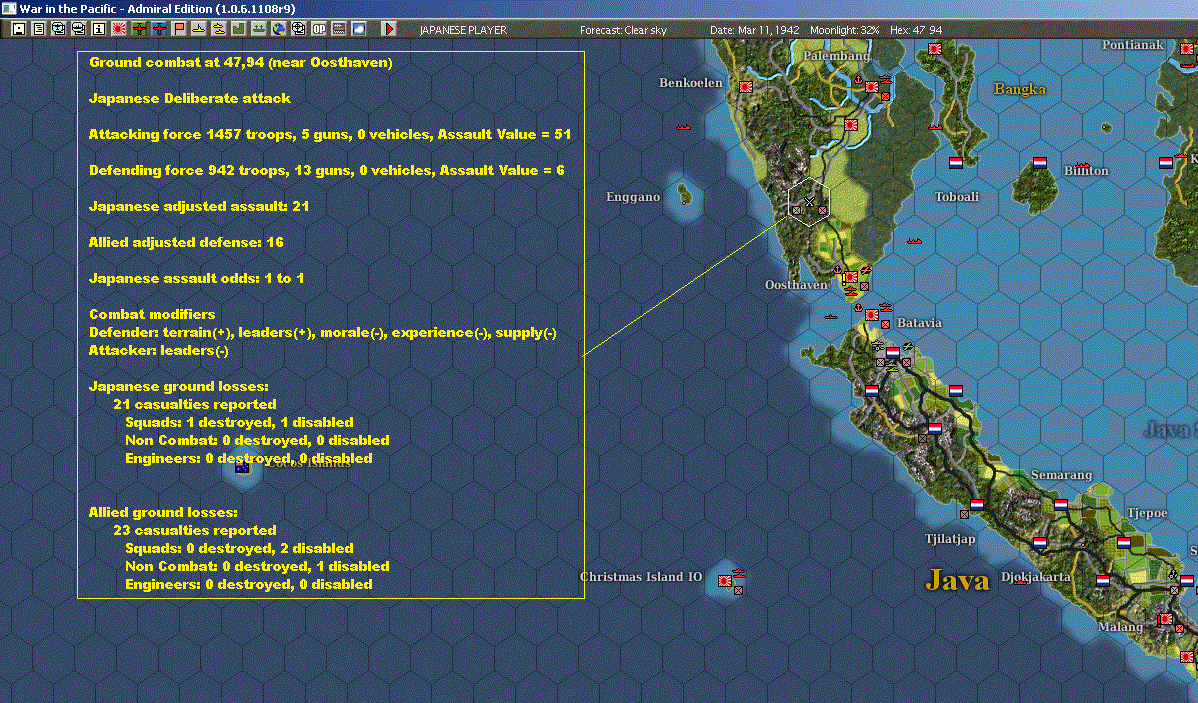Select the Australian flag at Cocos Islands
The image size is (1198, 703).
243,467
